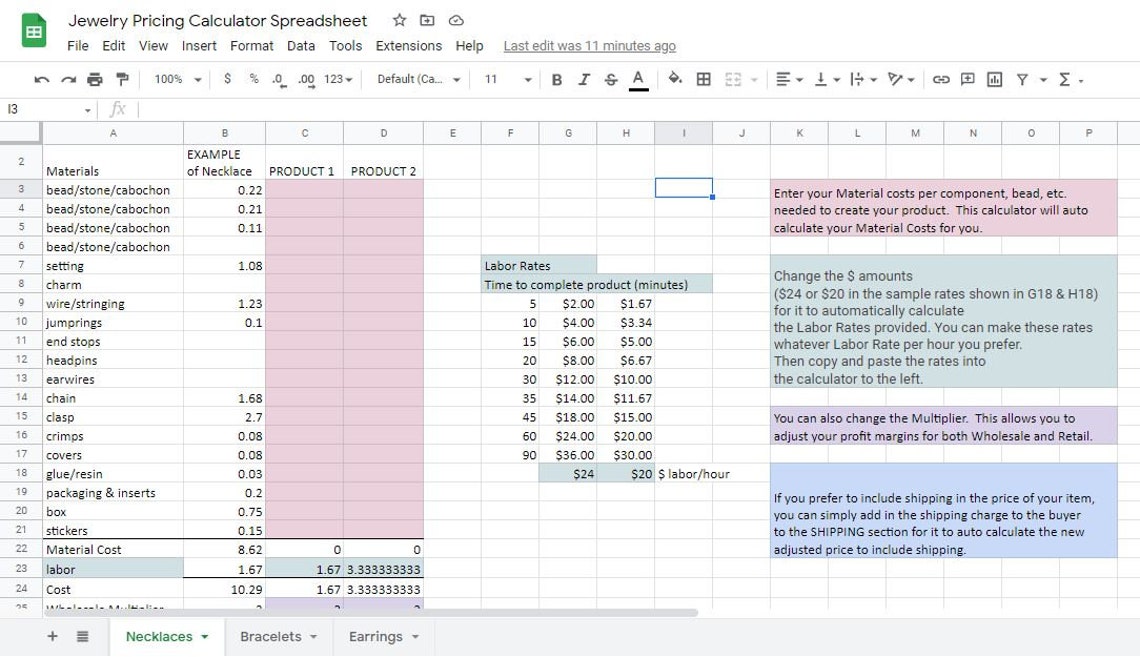1140x657 pixels.
Task: Click the Last edit was 11 minutes ago link
Action: 589,46
